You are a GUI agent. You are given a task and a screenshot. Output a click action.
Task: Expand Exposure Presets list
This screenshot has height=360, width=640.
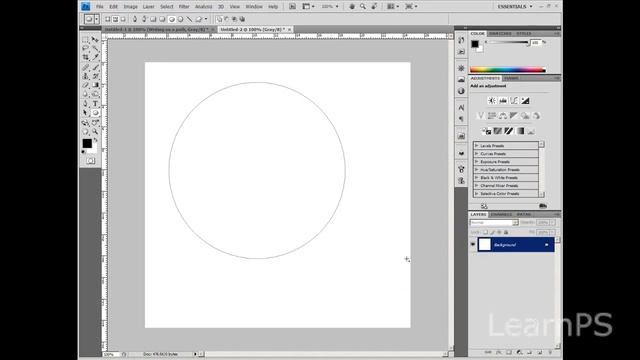click(476, 162)
